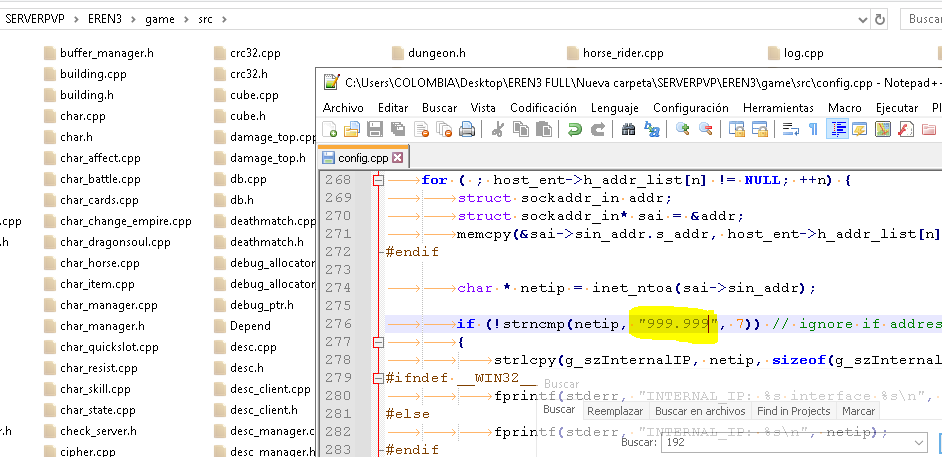
Task: Open the Buscar menu in menu bar
Action: coord(439,108)
